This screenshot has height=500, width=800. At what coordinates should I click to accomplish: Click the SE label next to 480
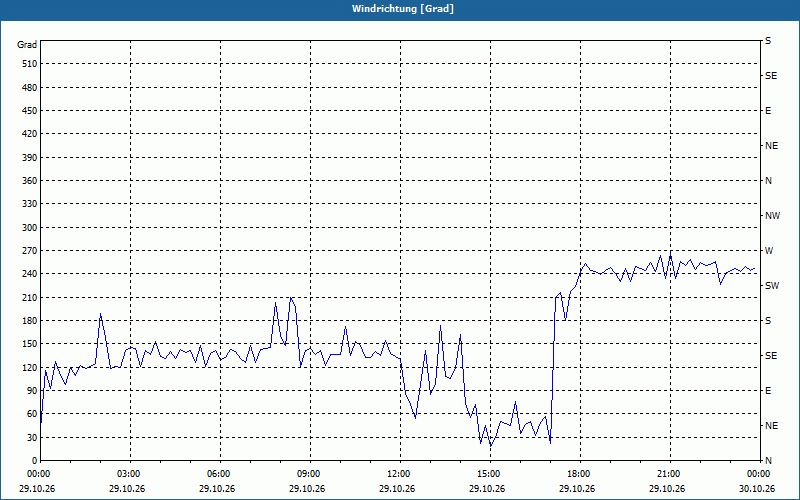[771, 76]
